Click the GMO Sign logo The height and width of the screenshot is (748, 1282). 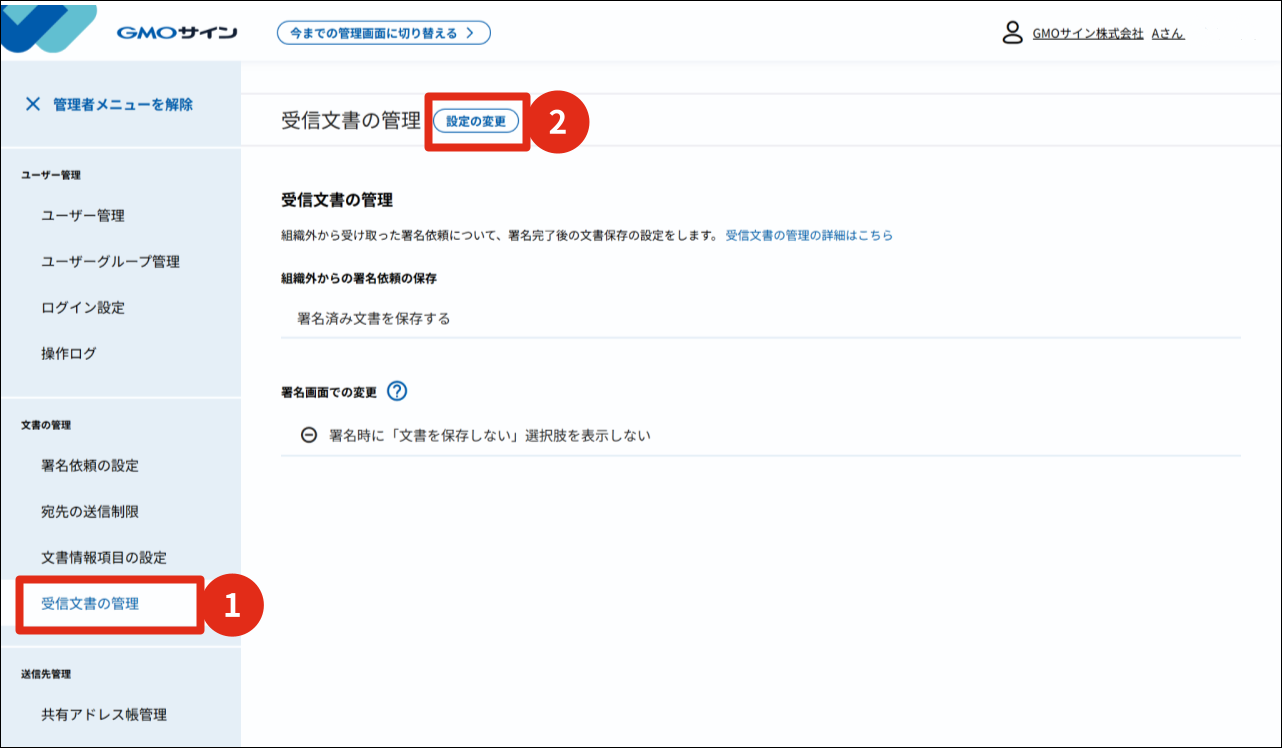[x=176, y=33]
